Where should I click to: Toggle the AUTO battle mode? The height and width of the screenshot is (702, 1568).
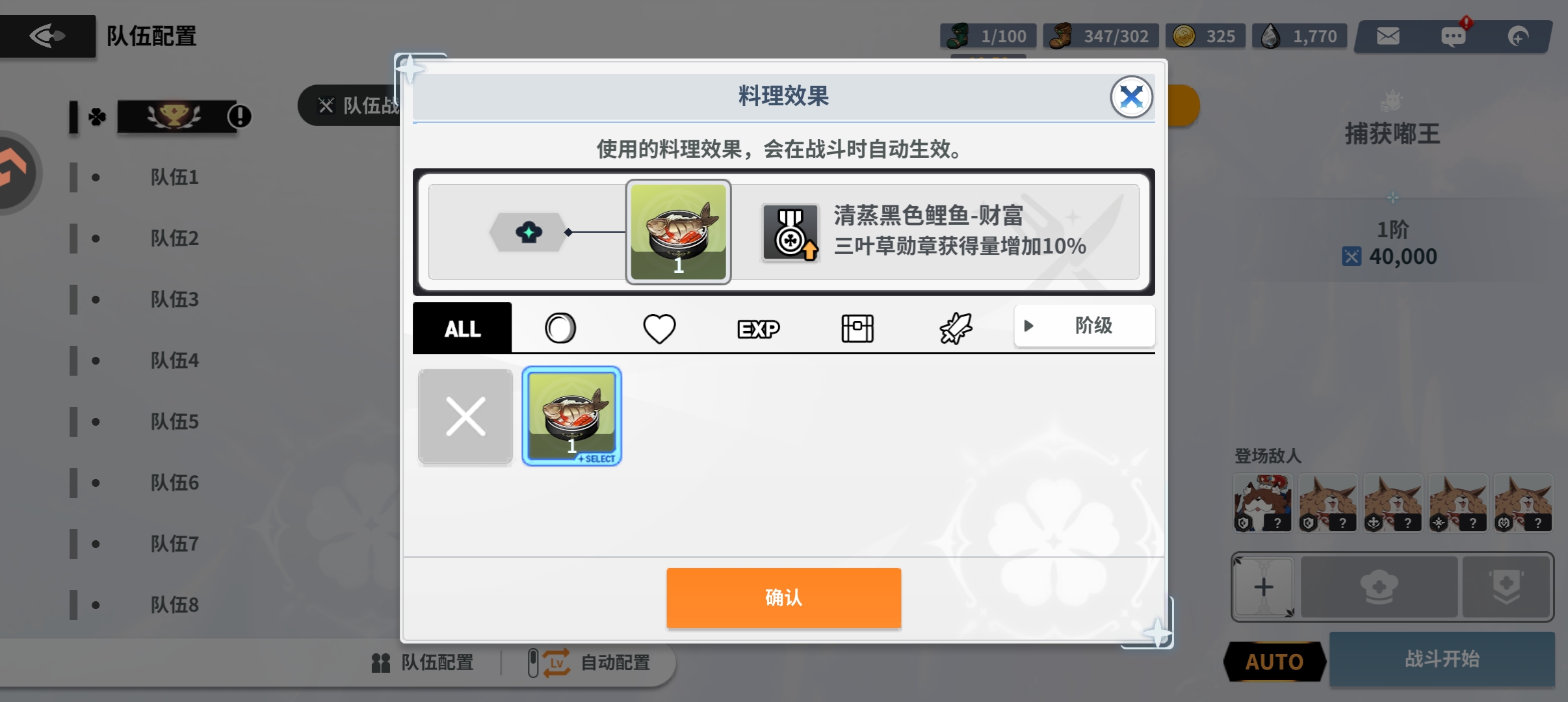(1274, 662)
